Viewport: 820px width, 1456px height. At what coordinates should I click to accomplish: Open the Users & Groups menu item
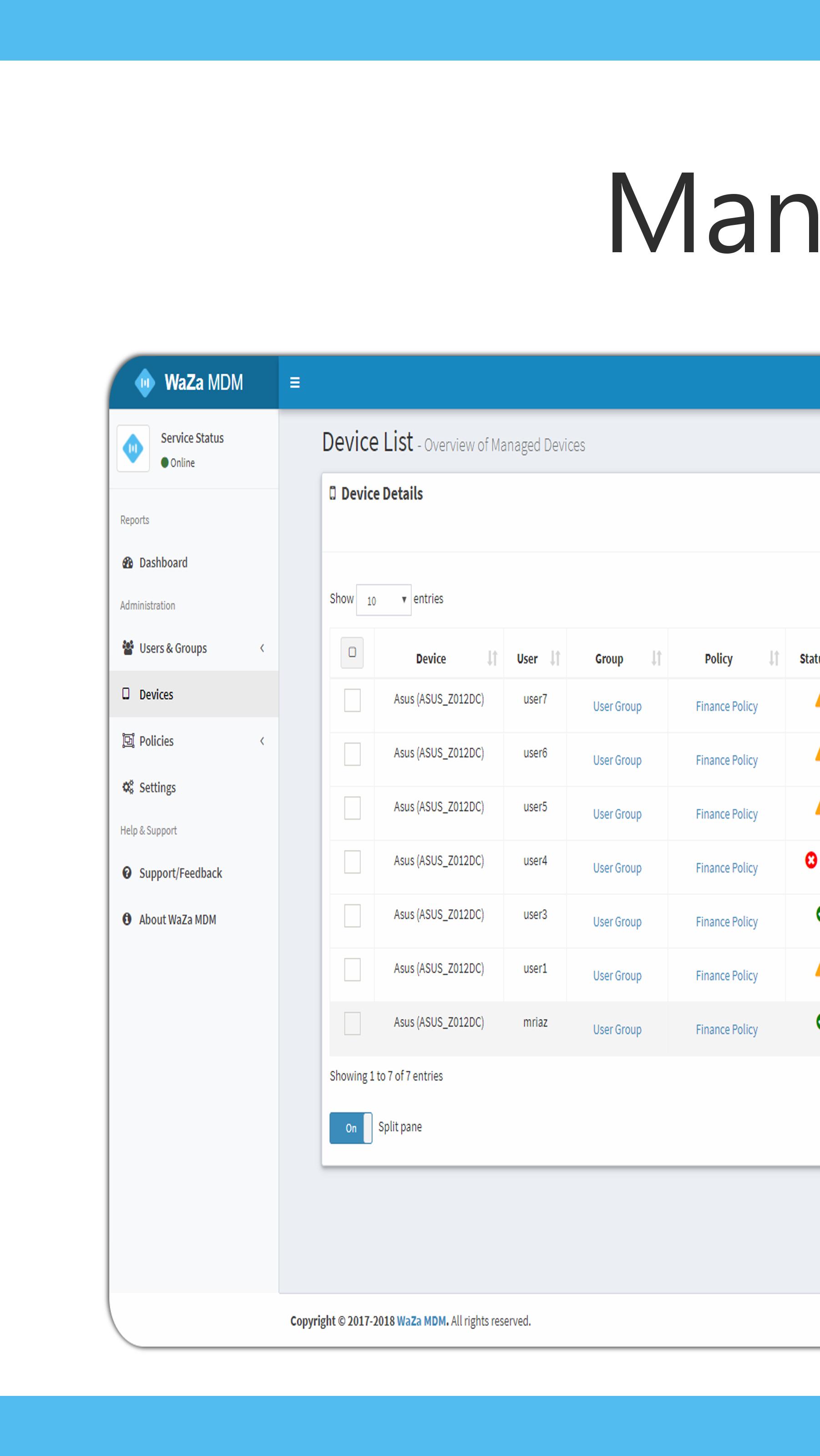point(194,648)
